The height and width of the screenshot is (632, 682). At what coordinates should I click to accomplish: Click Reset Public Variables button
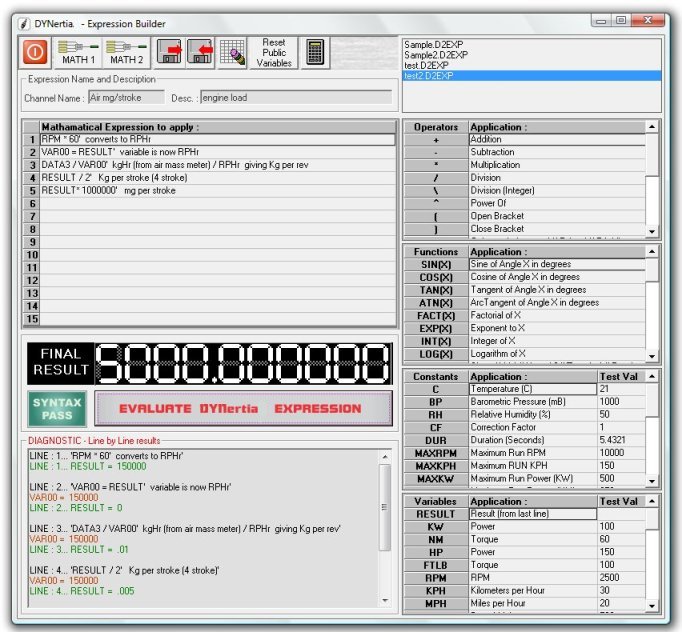click(x=274, y=53)
